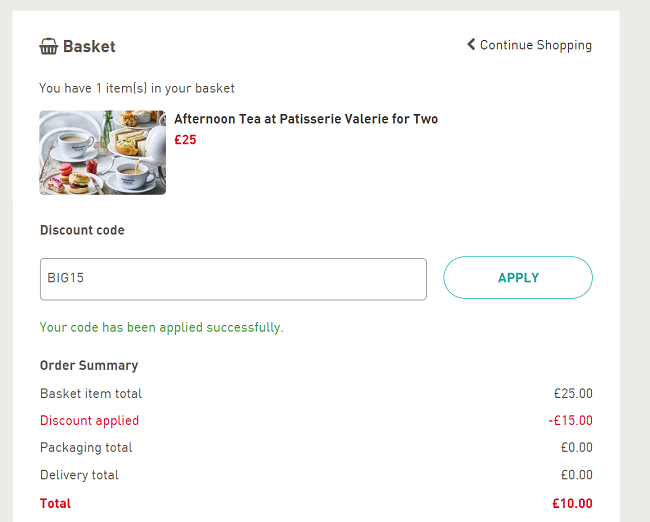
Task: Click the -£15.00 discount amount
Action: pos(570,420)
